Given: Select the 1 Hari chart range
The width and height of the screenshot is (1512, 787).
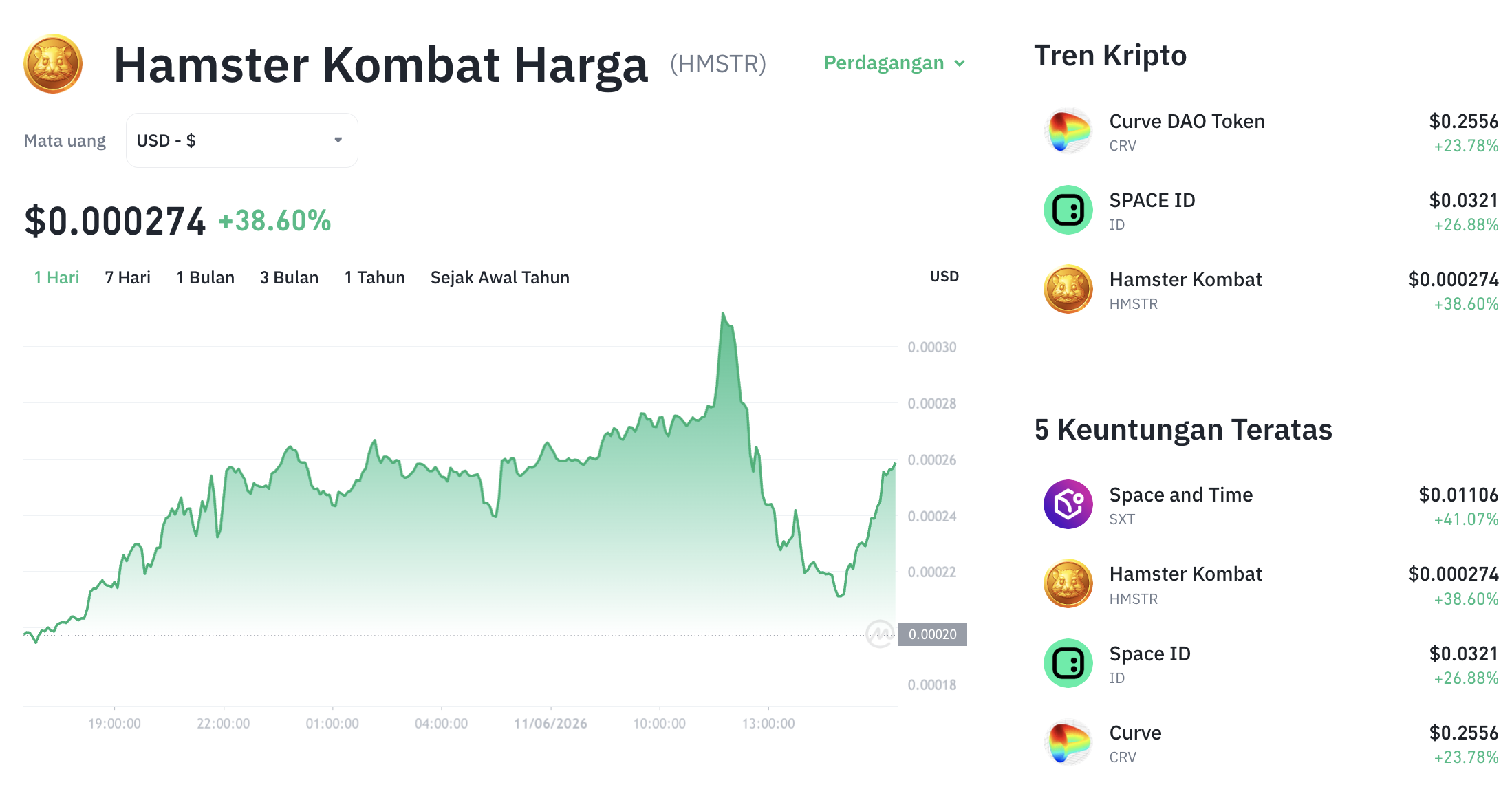Looking at the screenshot, I should (56, 277).
